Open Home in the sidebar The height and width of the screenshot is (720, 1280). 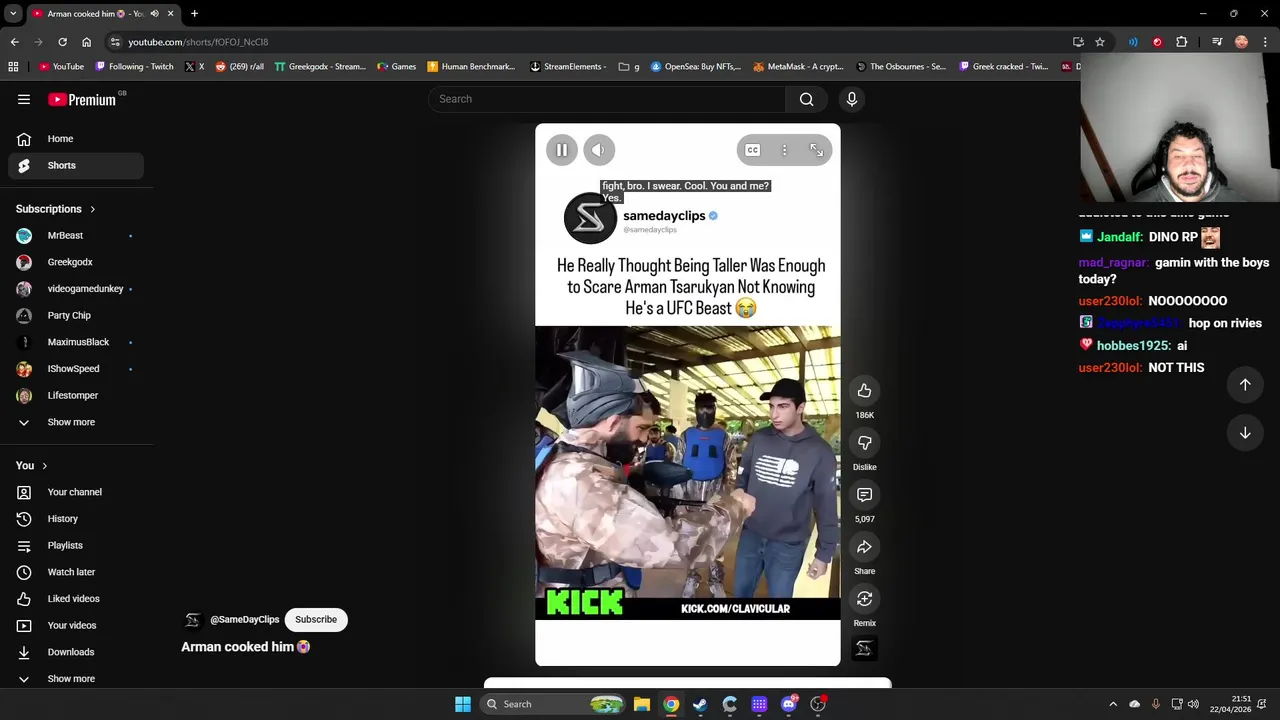(x=76, y=139)
